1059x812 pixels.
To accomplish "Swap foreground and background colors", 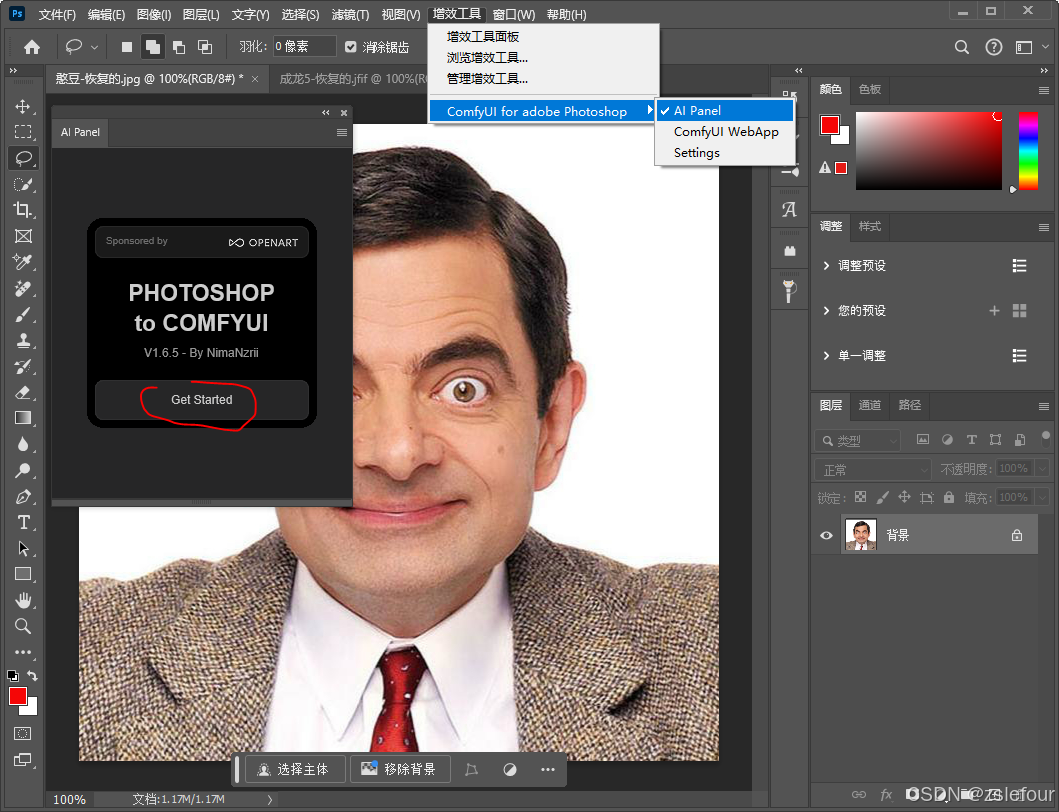I will coord(32,676).
